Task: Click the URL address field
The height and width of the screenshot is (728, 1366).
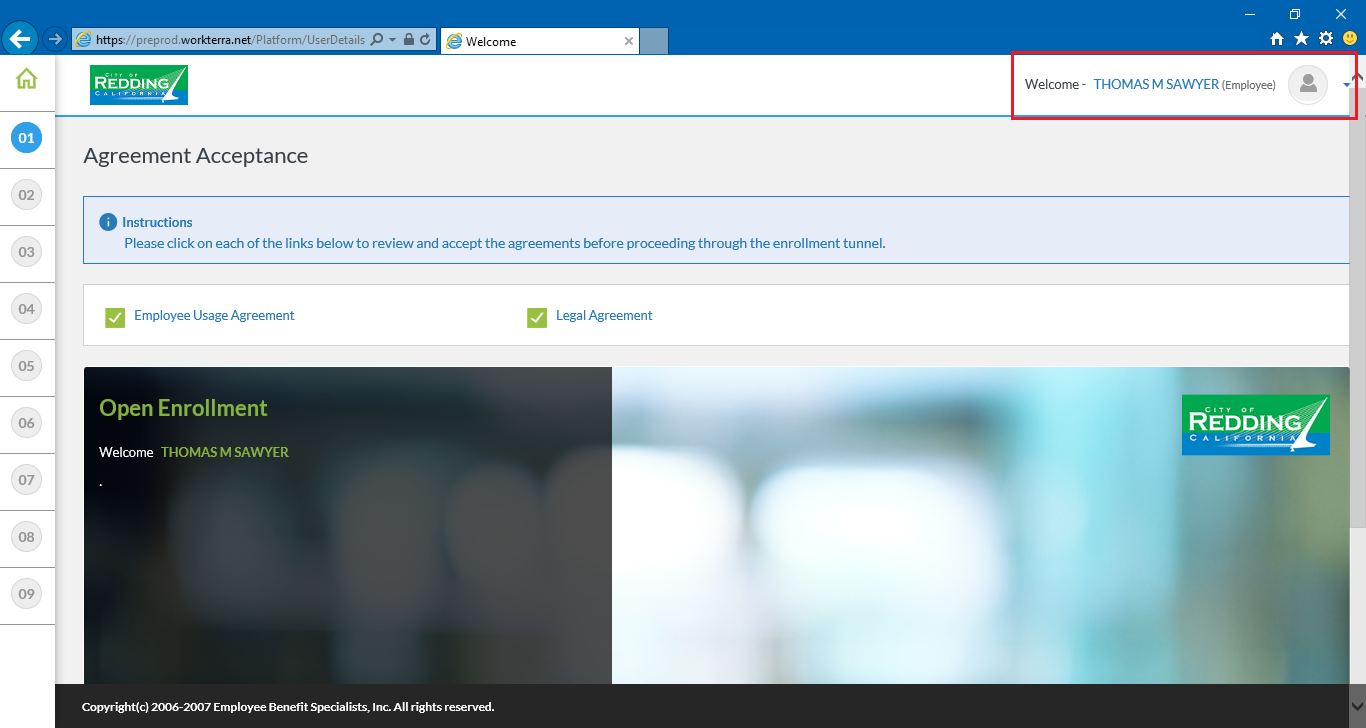Action: click(x=230, y=40)
